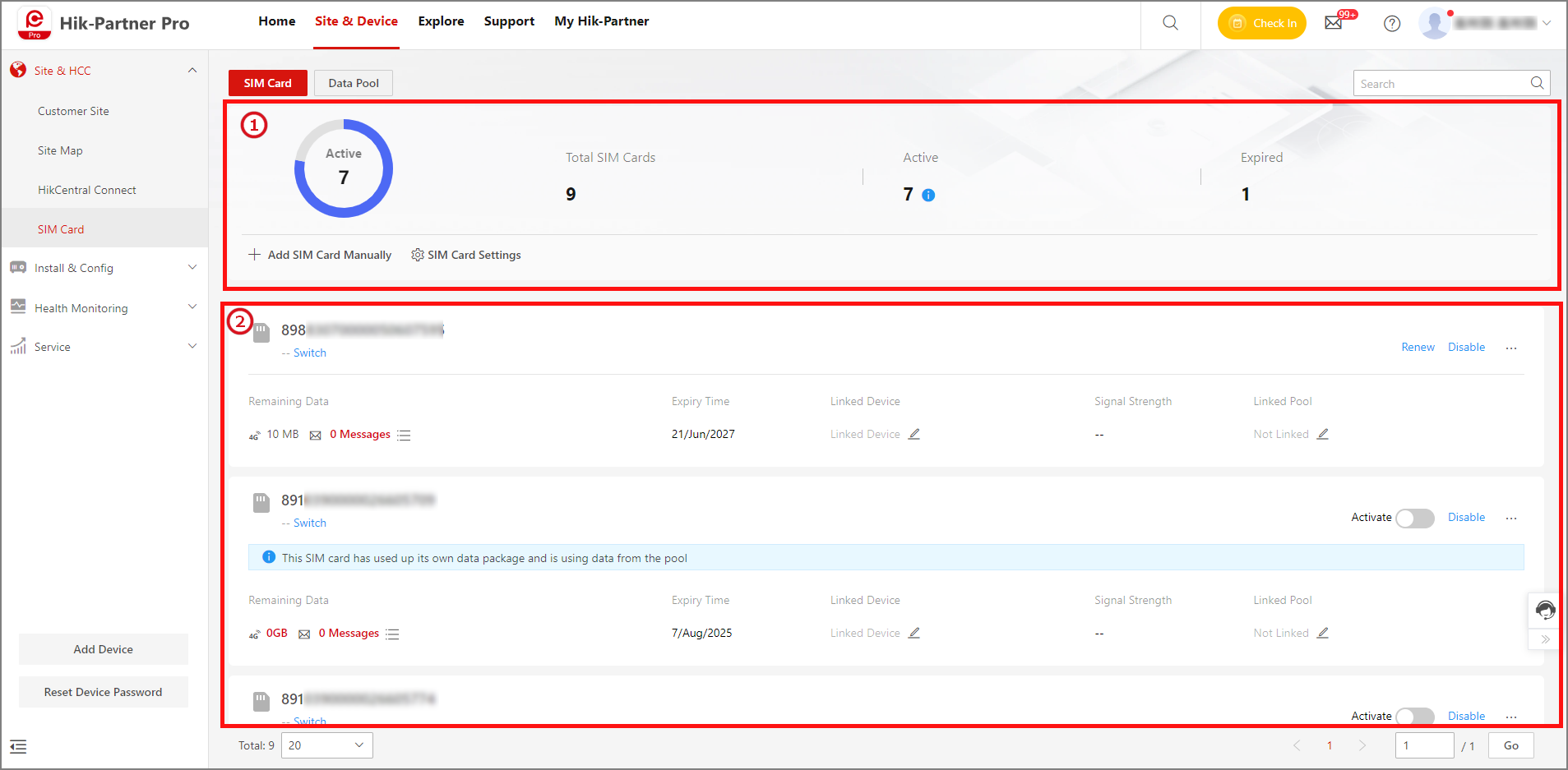This screenshot has height=770, width=1568.
Task: Open the help question mark icon
Action: click(1392, 24)
